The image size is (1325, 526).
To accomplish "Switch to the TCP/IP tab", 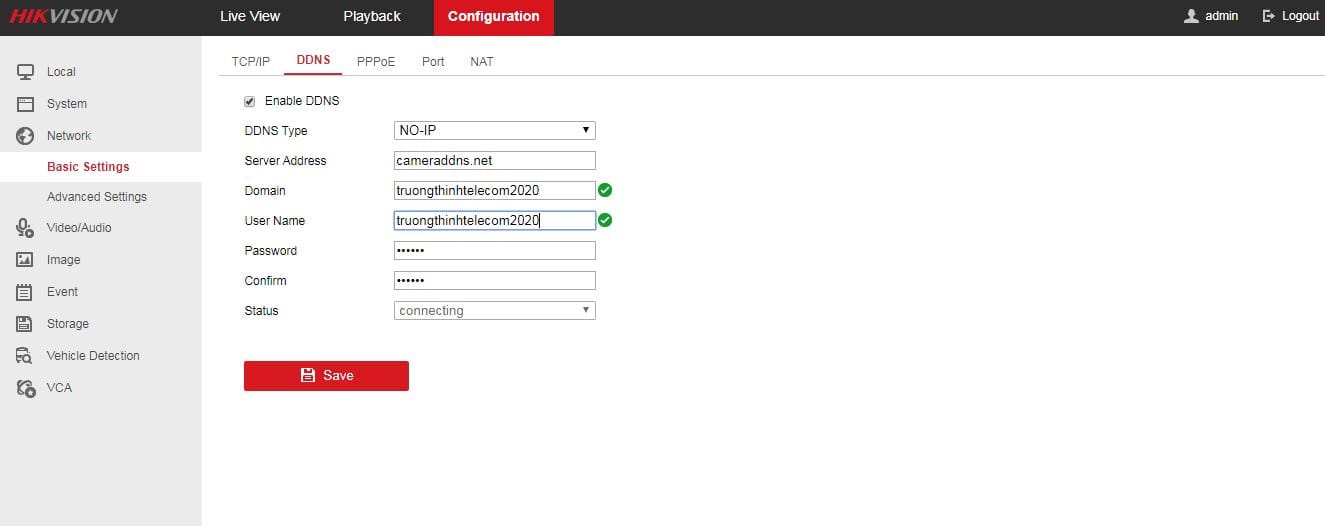I will [251, 62].
